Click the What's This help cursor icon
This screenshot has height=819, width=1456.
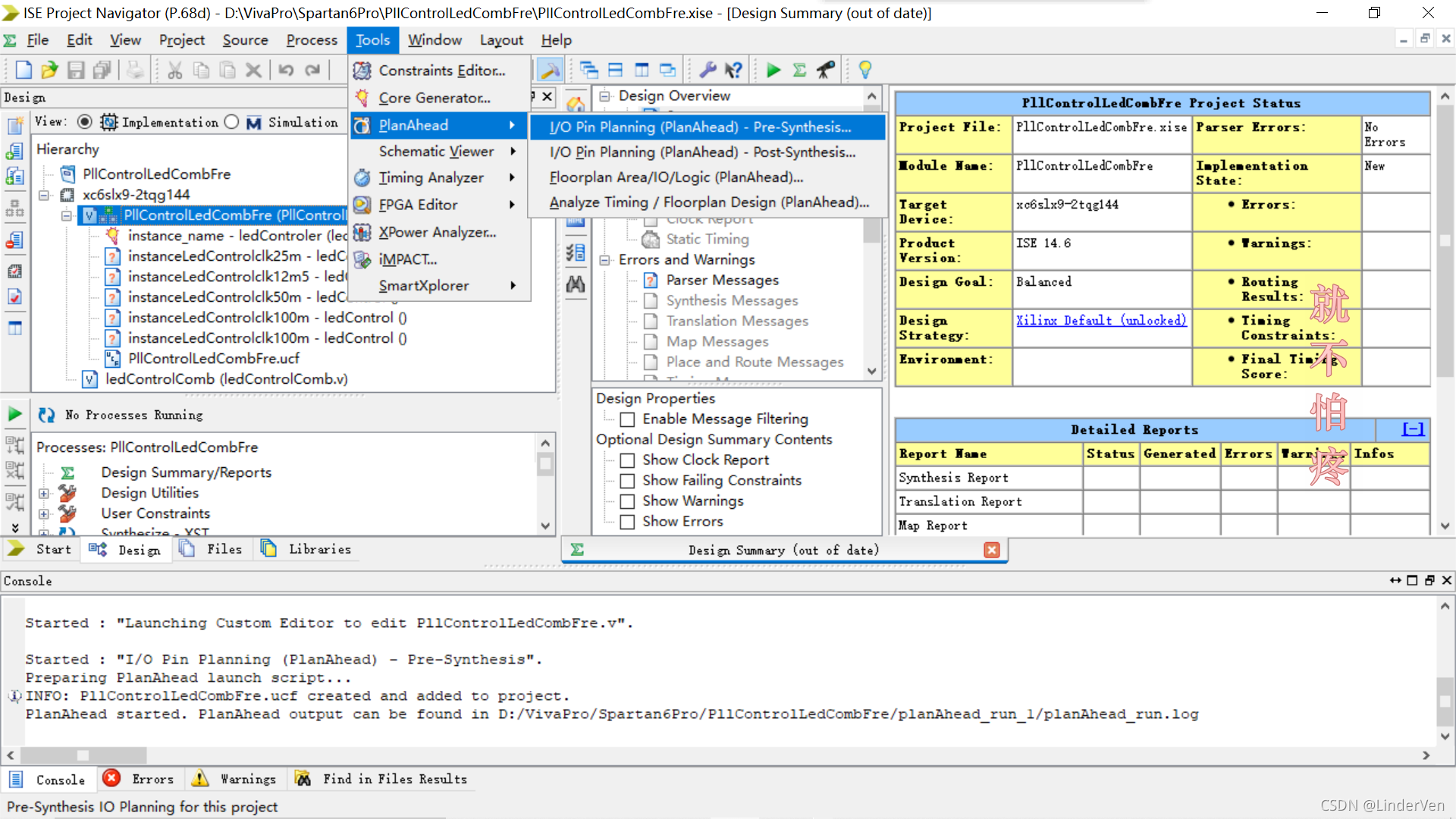733,71
